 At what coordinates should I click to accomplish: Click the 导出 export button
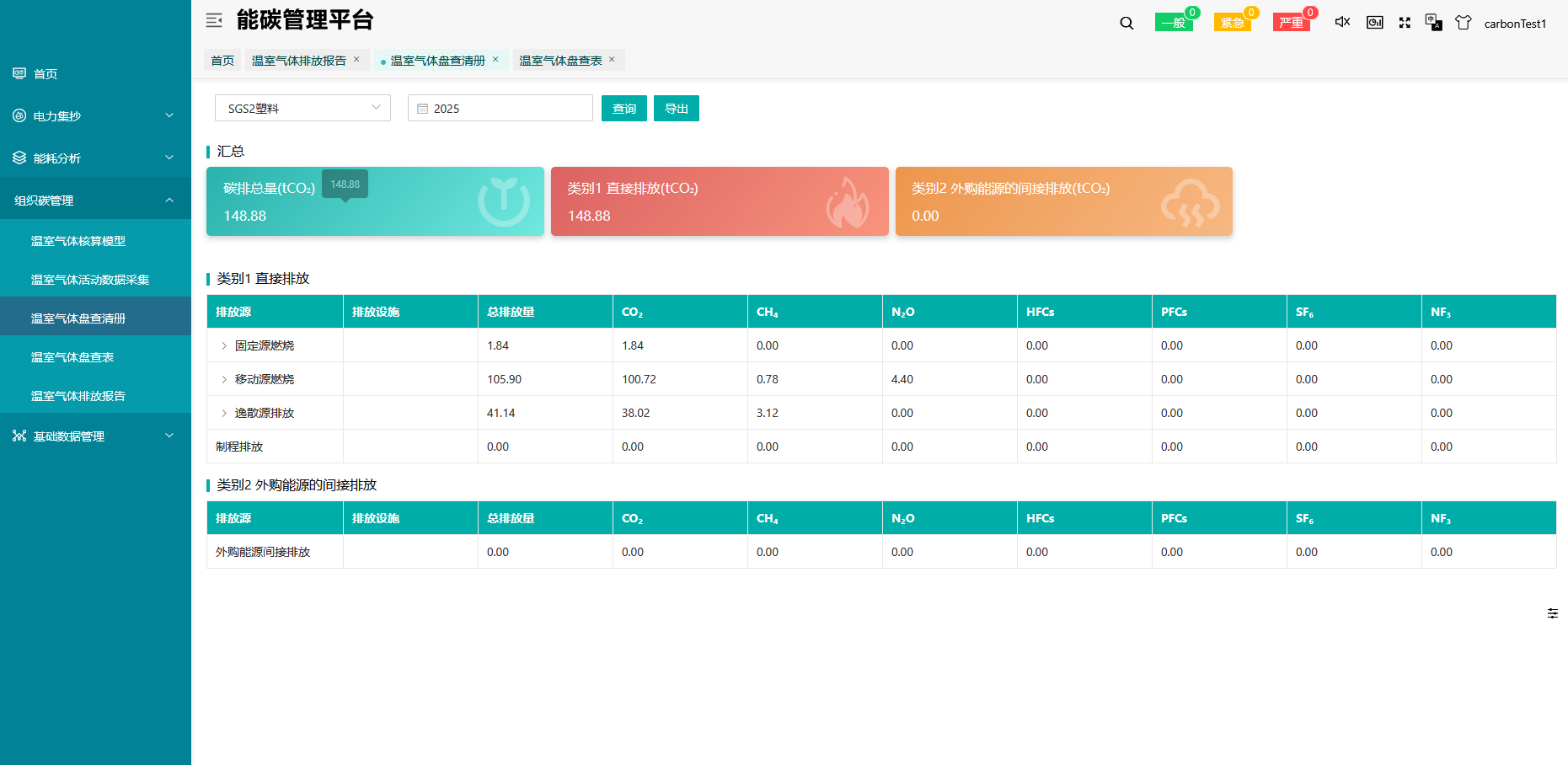tap(677, 108)
